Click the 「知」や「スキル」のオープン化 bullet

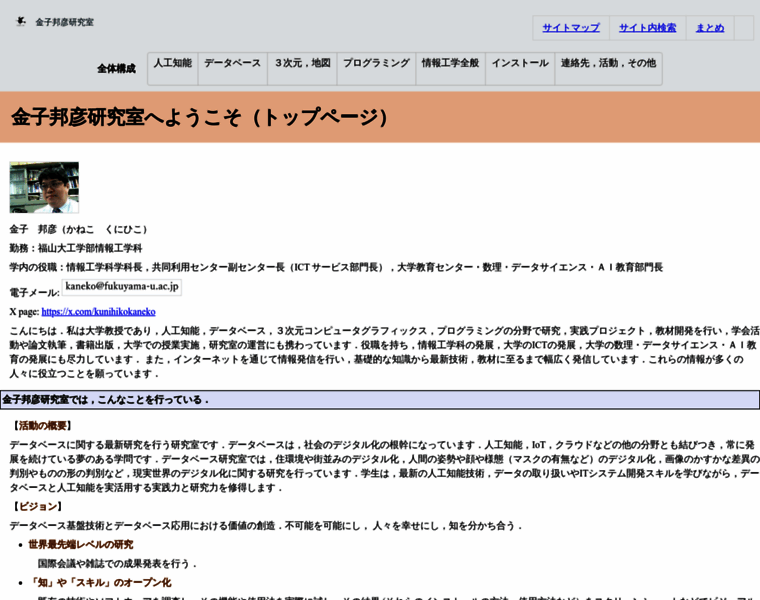pyautogui.click(x=100, y=583)
